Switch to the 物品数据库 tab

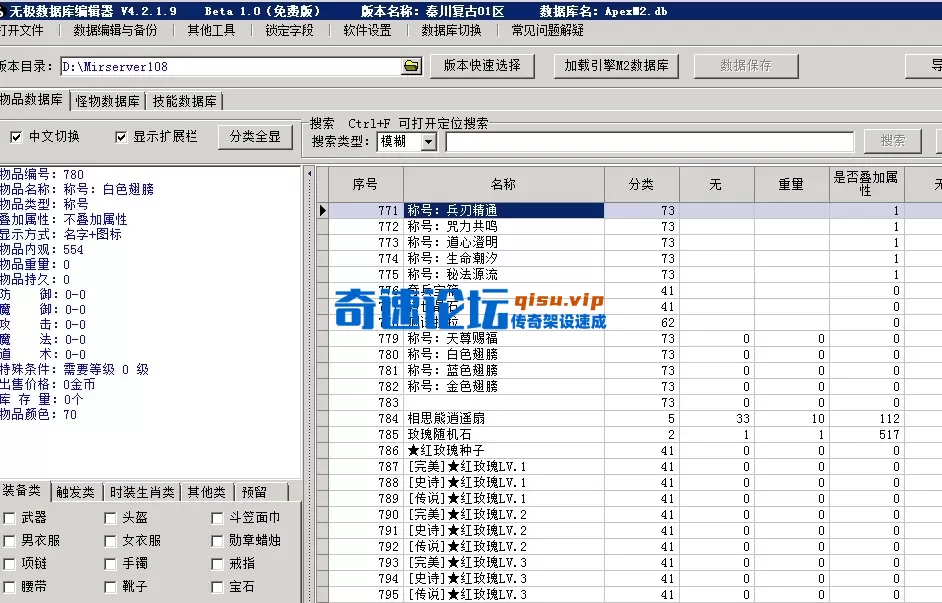point(32,100)
